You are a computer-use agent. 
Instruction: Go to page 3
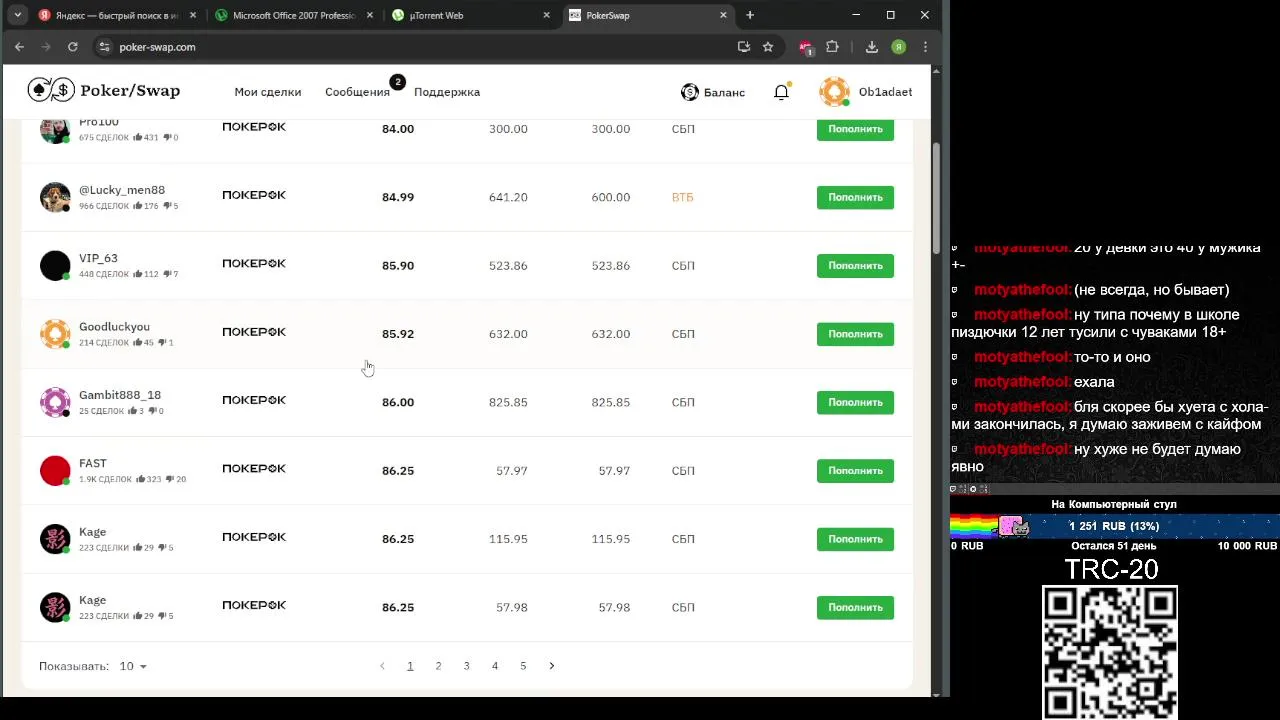[x=466, y=666]
